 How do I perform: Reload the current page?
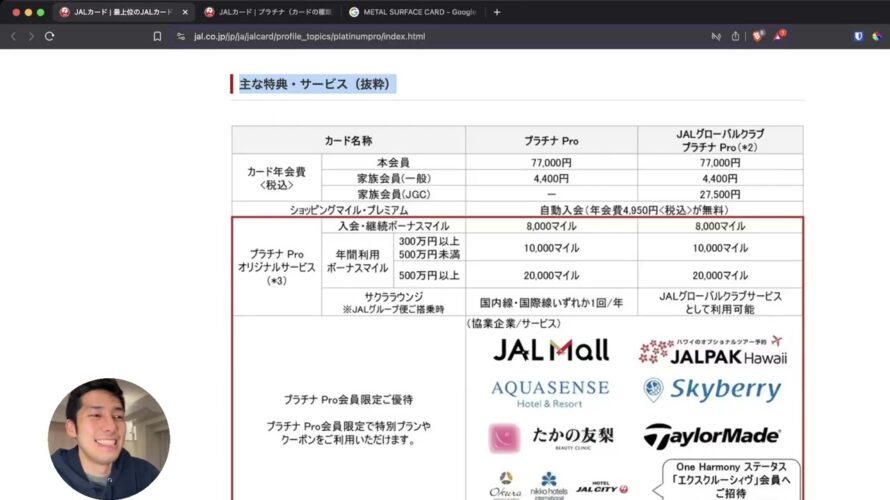click(50, 36)
